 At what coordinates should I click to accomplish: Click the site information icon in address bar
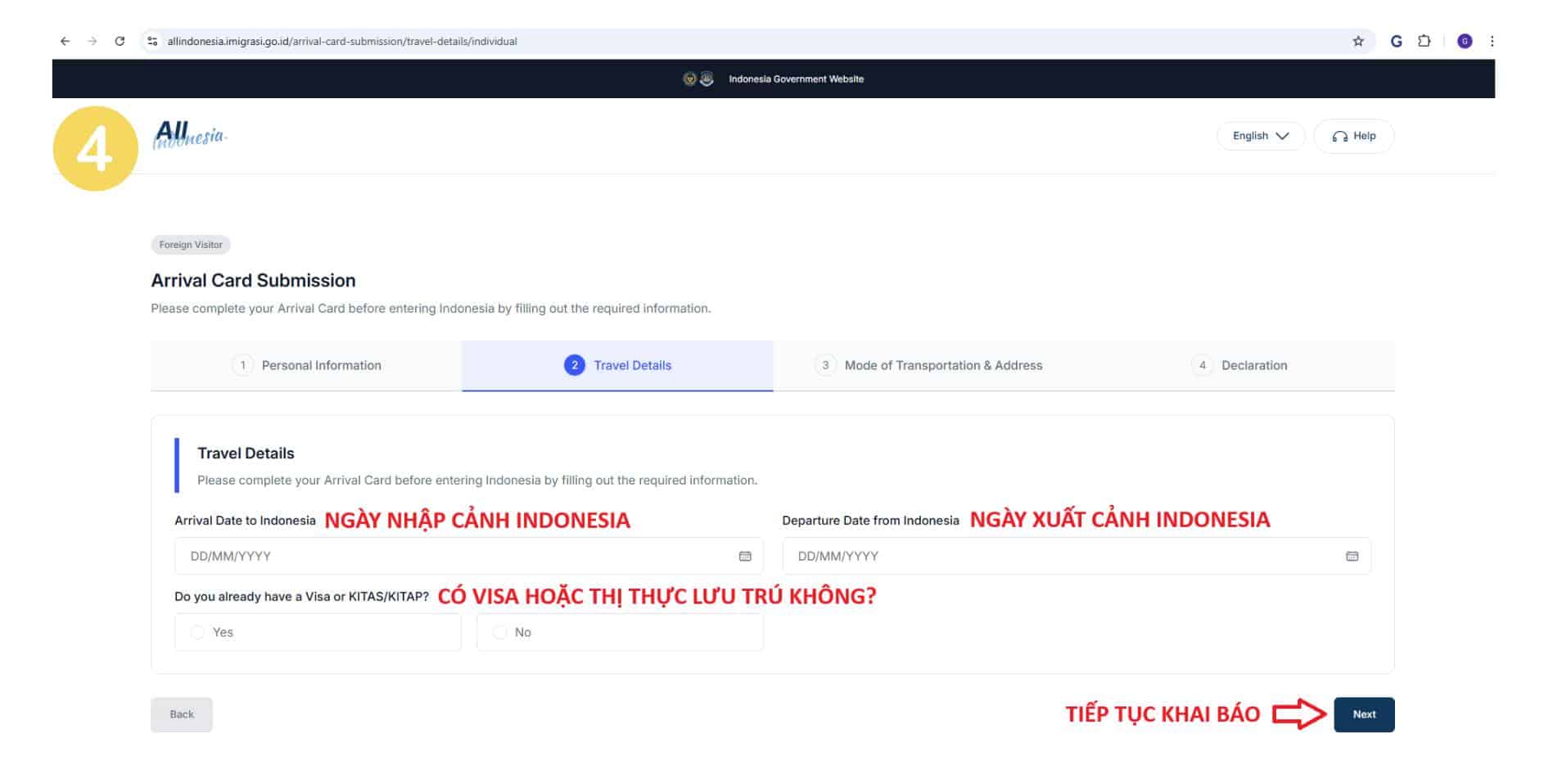click(x=152, y=41)
